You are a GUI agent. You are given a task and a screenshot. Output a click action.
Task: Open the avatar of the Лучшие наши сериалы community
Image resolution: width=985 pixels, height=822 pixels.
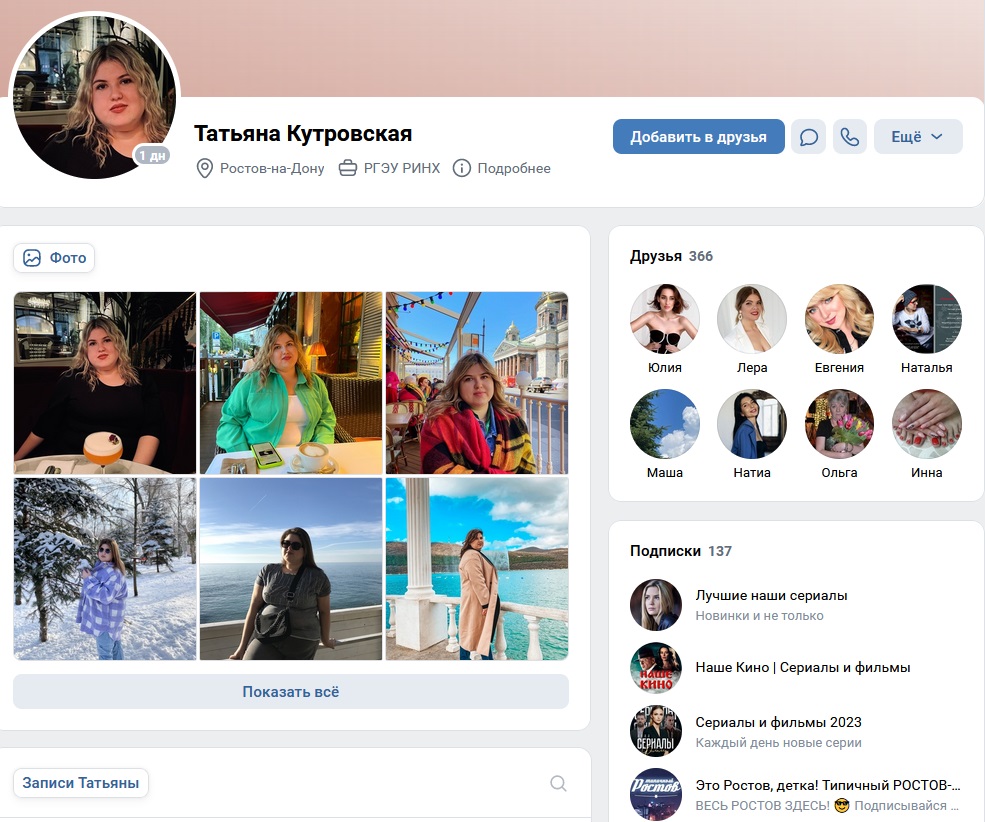click(x=655, y=605)
